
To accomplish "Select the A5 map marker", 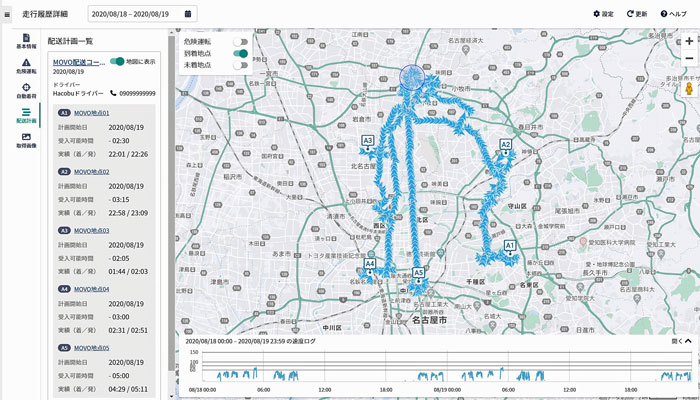I will [x=418, y=275].
